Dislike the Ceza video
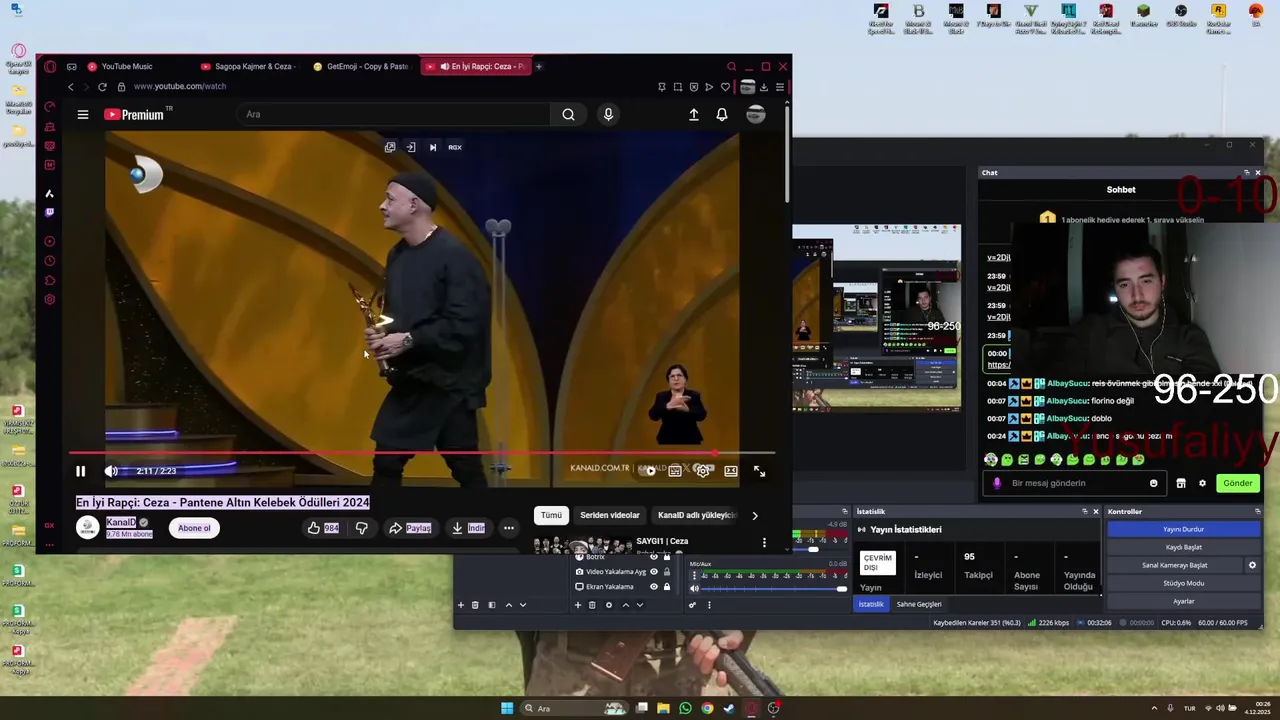The image size is (1280, 720). (x=362, y=528)
